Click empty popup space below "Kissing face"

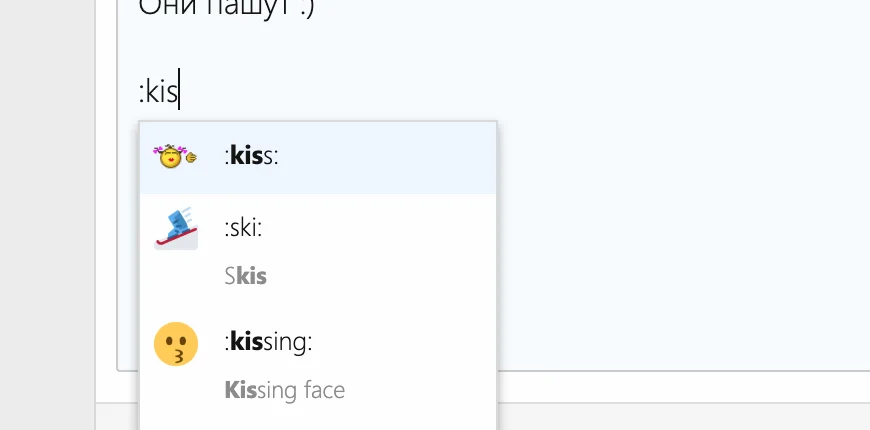pyautogui.click(x=318, y=420)
